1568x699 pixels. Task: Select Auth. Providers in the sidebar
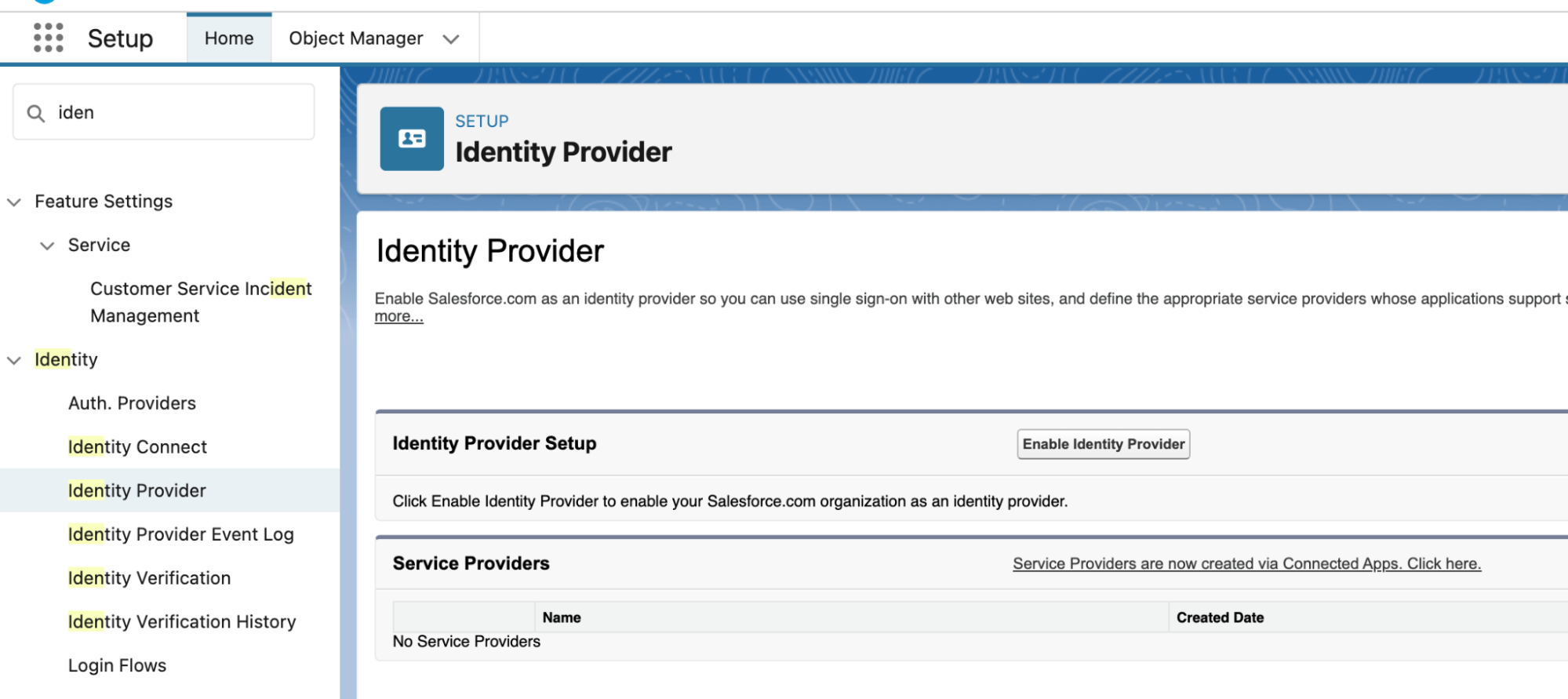pos(131,402)
